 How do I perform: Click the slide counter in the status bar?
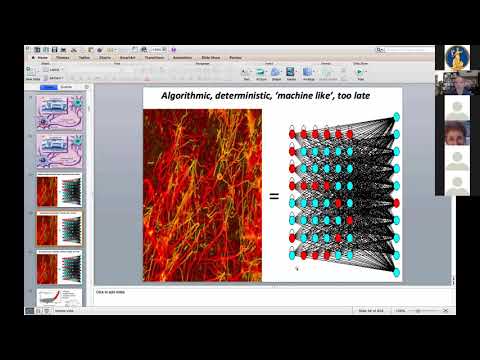tap(371, 311)
